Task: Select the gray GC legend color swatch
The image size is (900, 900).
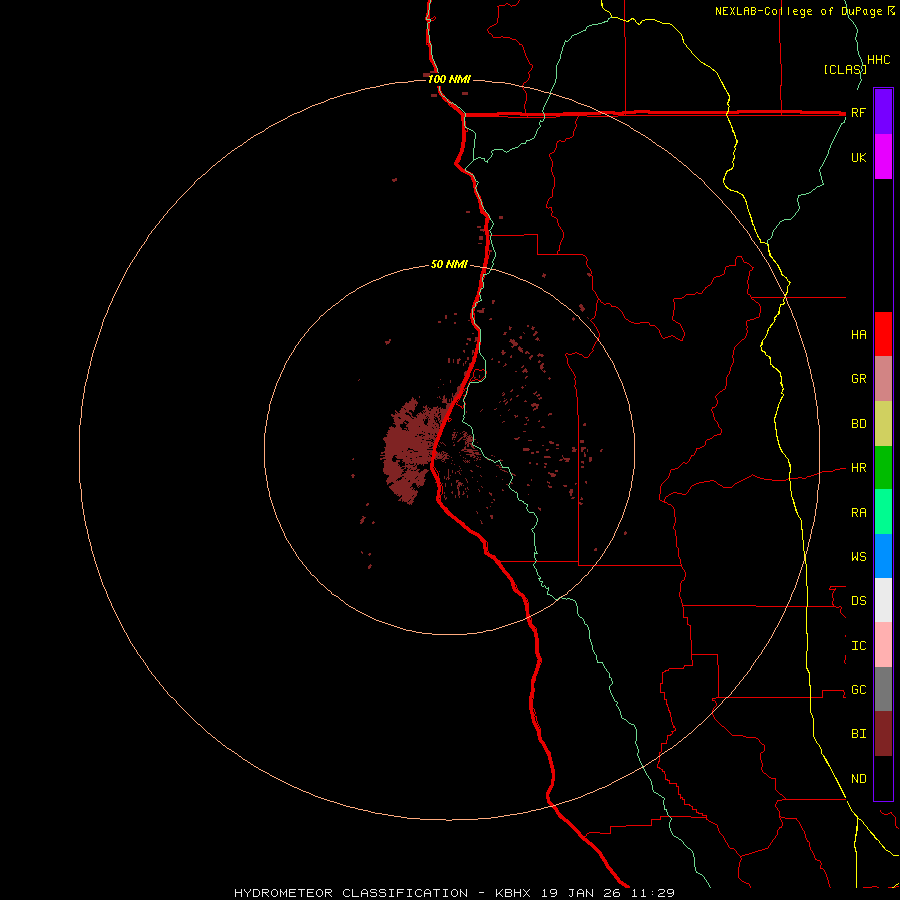Action: tap(883, 689)
